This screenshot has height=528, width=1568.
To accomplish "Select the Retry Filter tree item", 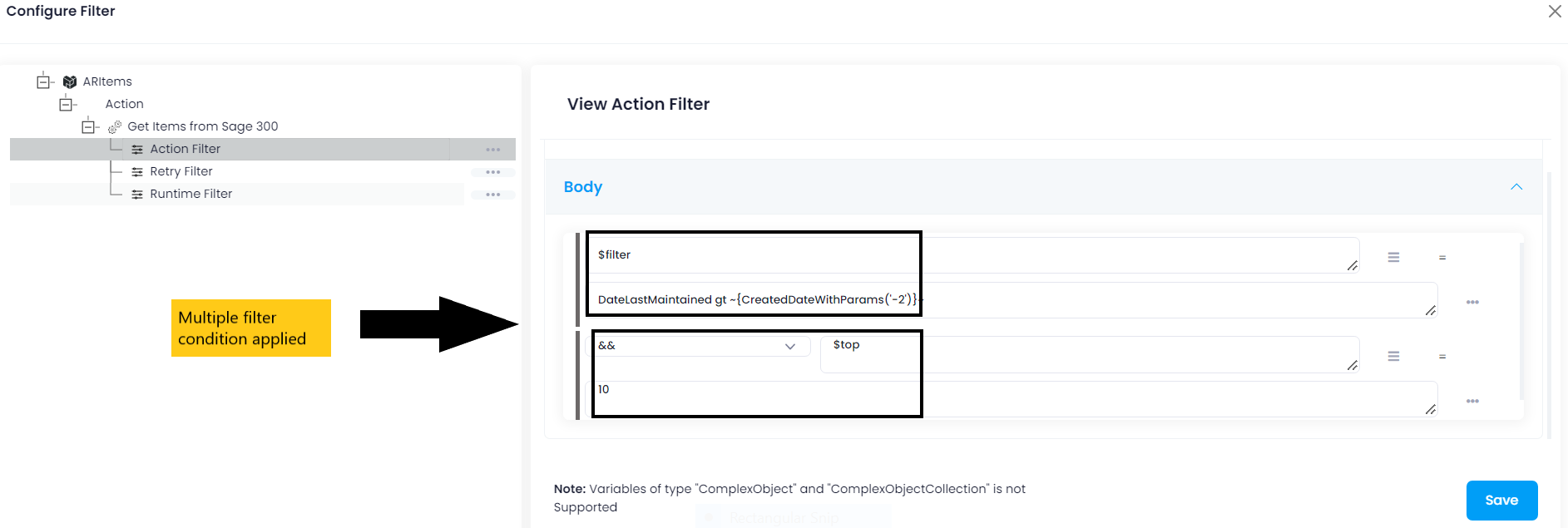I will [x=182, y=171].
